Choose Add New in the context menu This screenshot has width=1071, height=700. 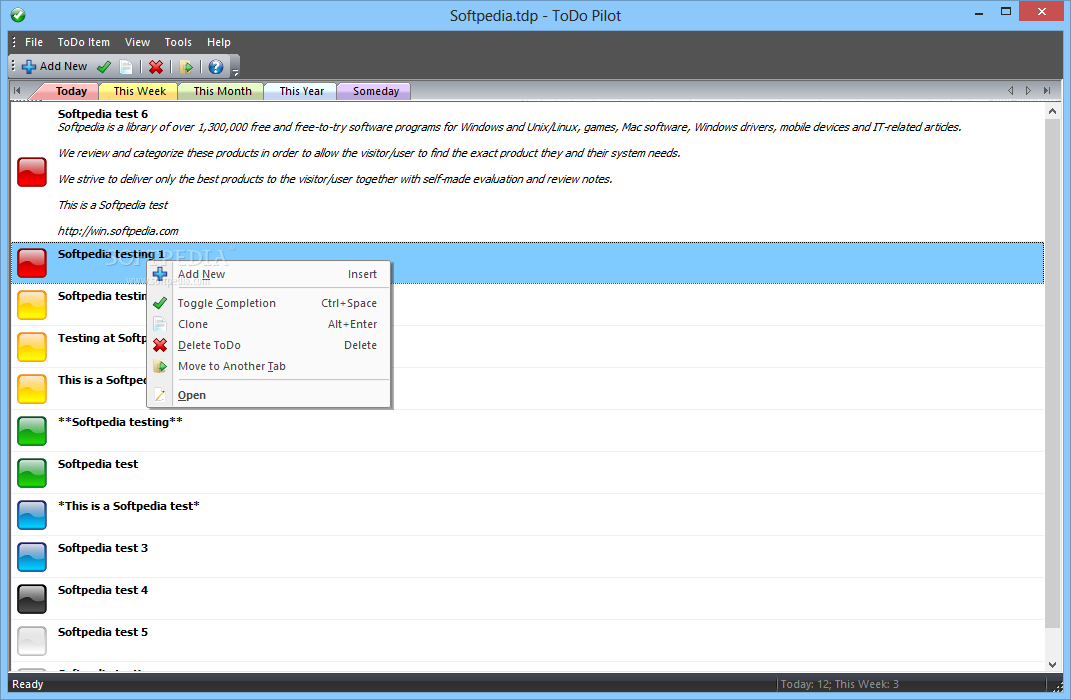(x=269, y=274)
